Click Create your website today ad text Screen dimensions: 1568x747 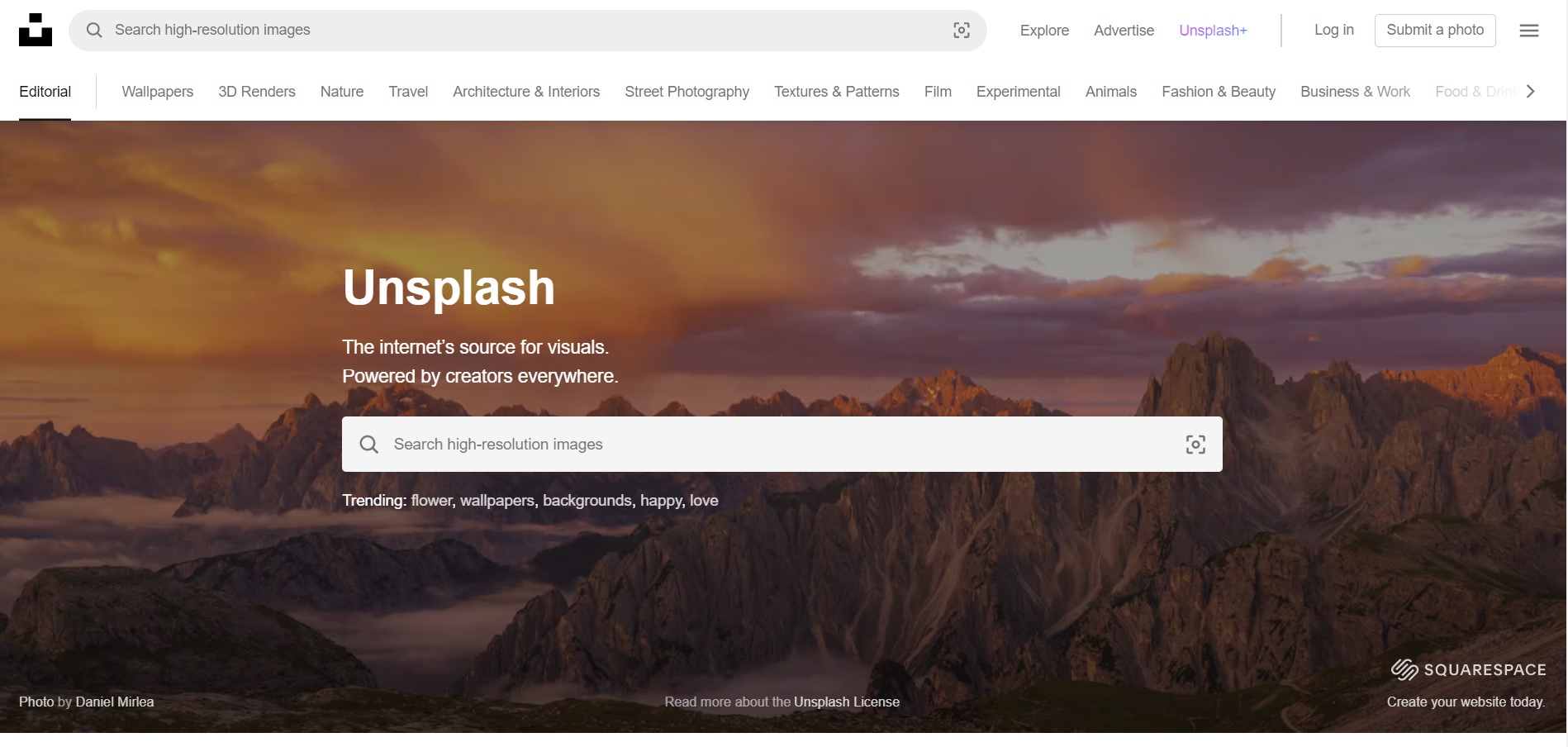1466,702
